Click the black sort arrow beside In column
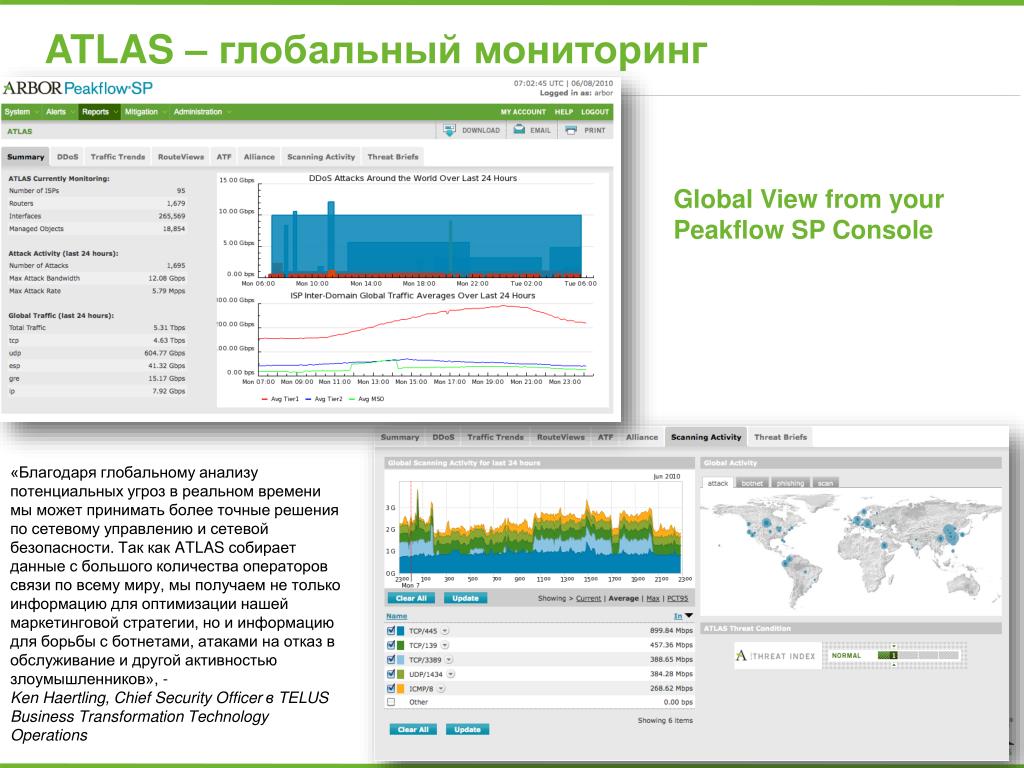 tap(688, 616)
